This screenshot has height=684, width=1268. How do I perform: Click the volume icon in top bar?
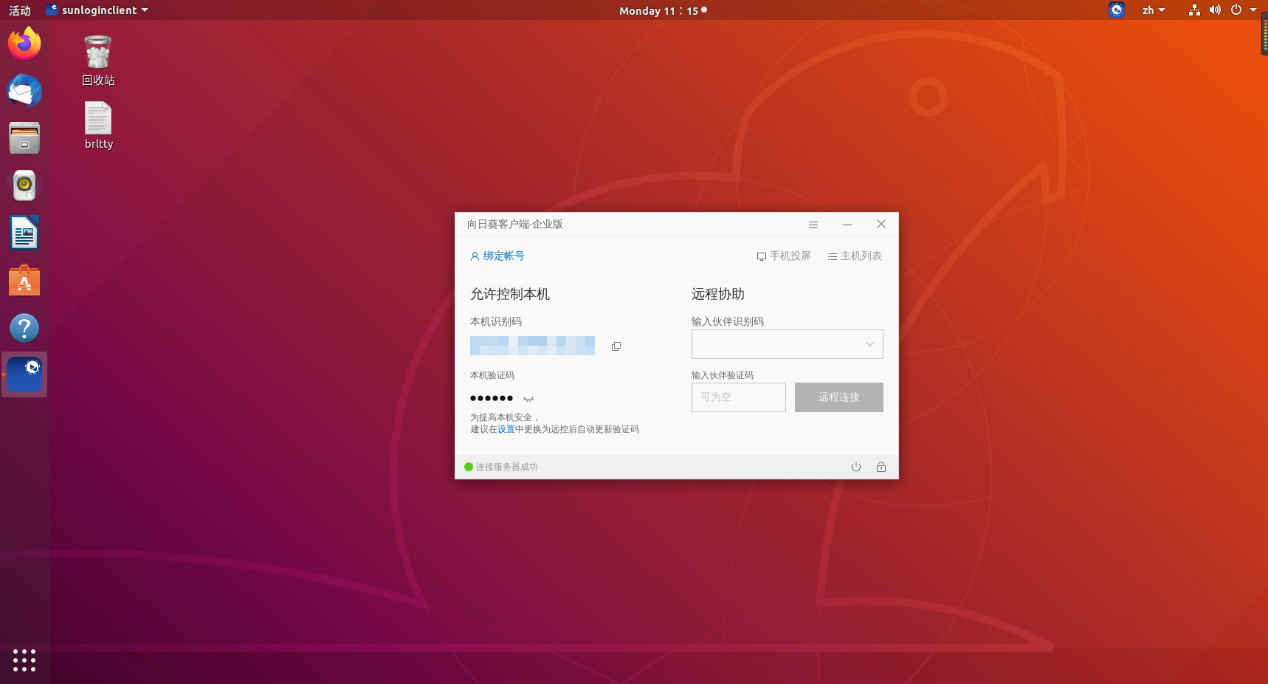click(1215, 10)
